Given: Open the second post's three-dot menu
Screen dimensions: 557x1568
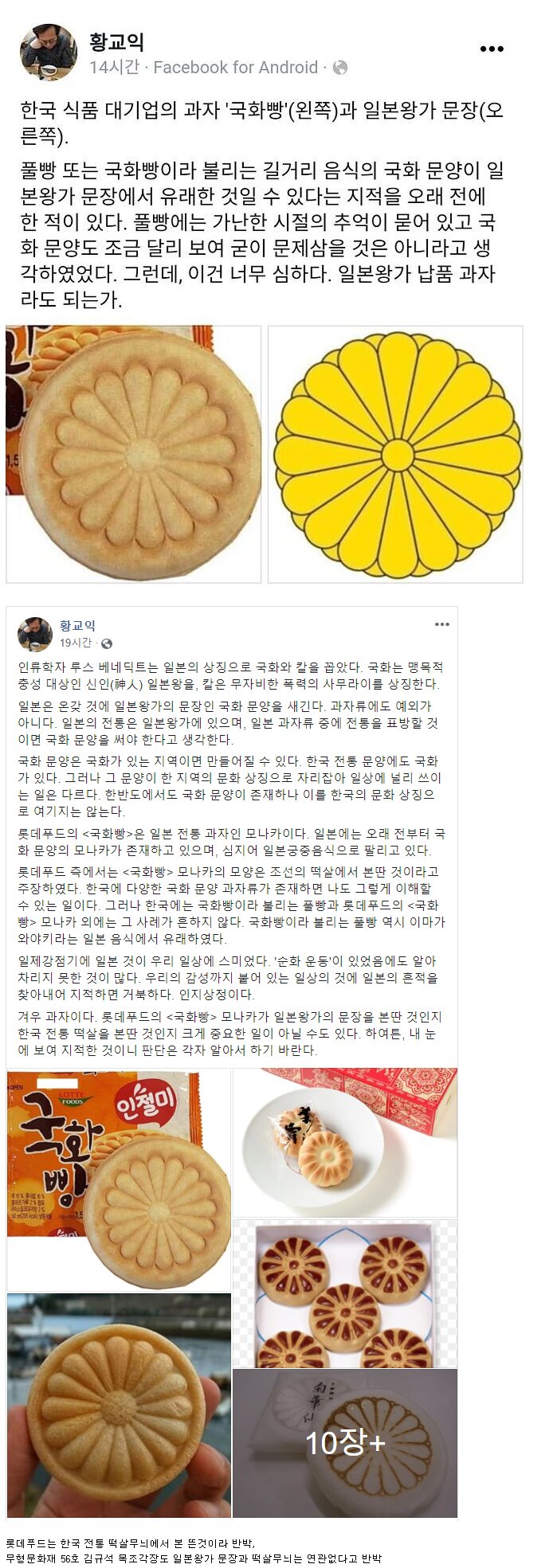Looking at the screenshot, I should point(441,624).
